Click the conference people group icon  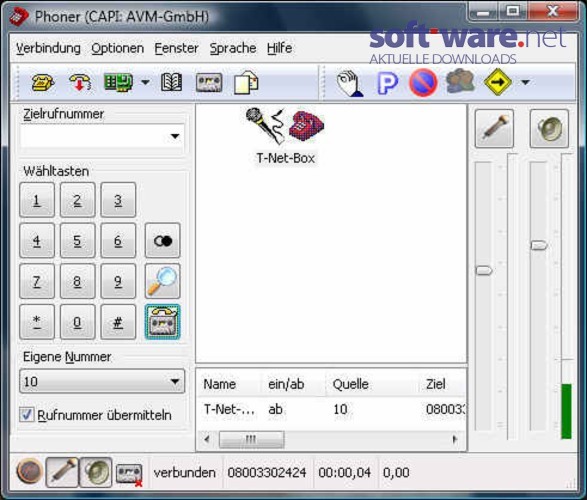(x=460, y=82)
